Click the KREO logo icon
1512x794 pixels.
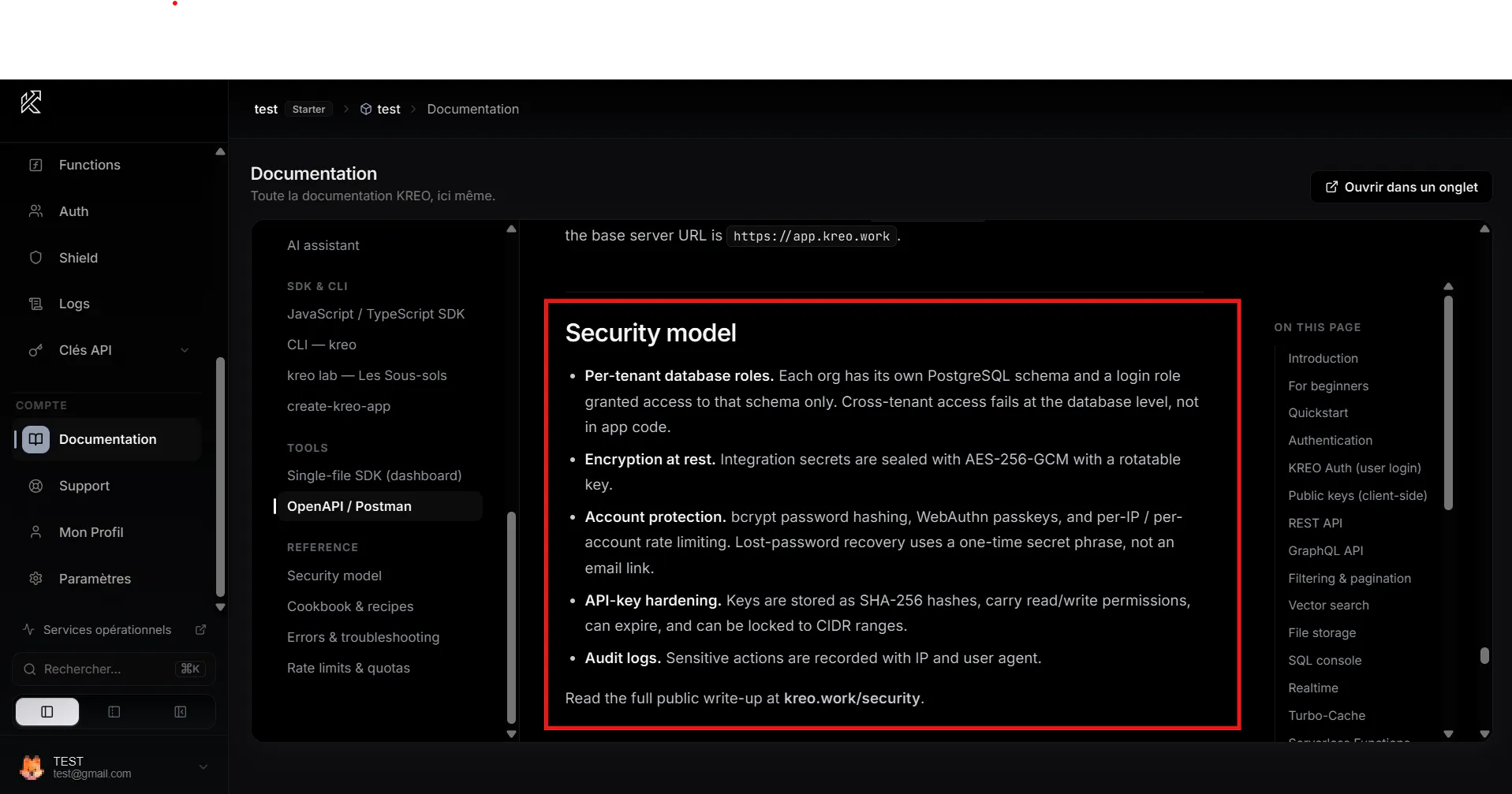coord(31,103)
